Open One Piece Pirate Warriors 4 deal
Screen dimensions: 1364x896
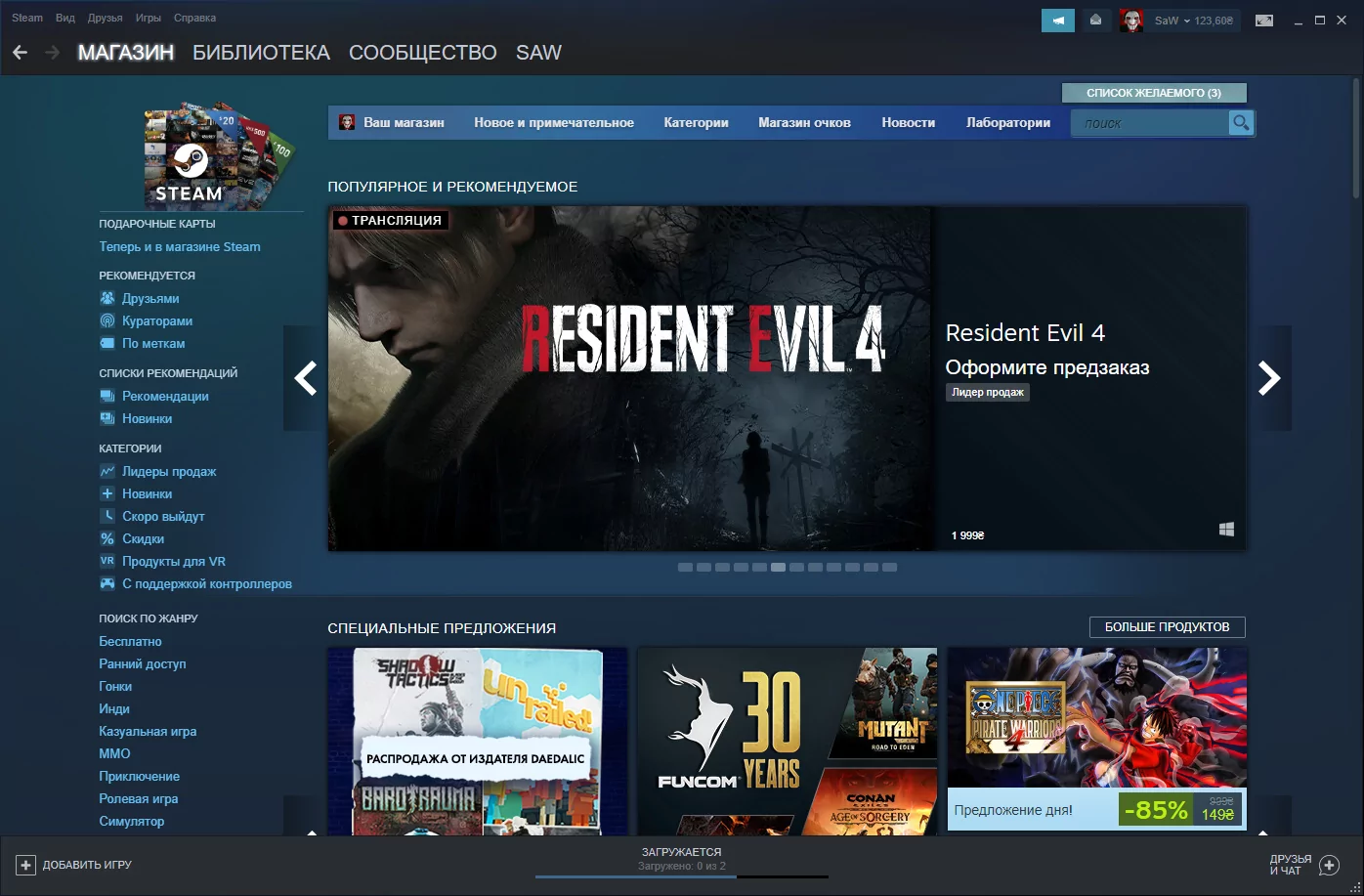click(1097, 740)
